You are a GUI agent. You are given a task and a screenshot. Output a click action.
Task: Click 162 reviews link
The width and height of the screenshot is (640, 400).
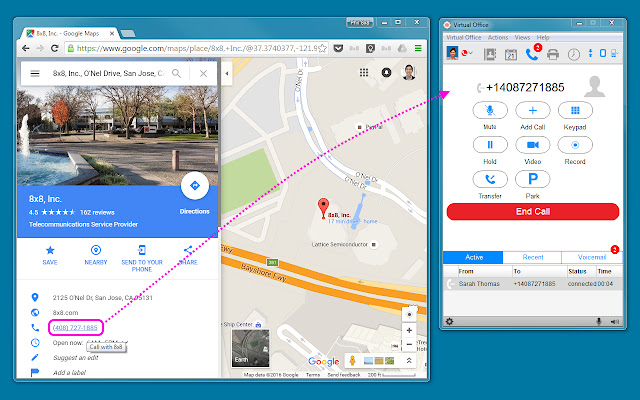(x=97, y=212)
